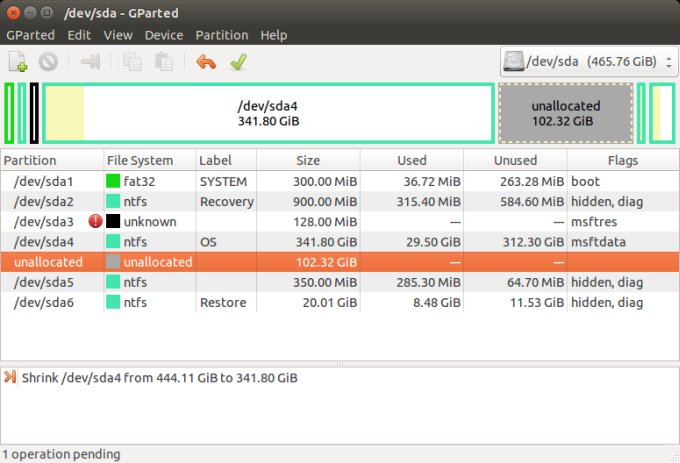Click the /dev/sda4 block in the disk map
Image resolution: width=680 pixels, height=463 pixels.
(268, 113)
